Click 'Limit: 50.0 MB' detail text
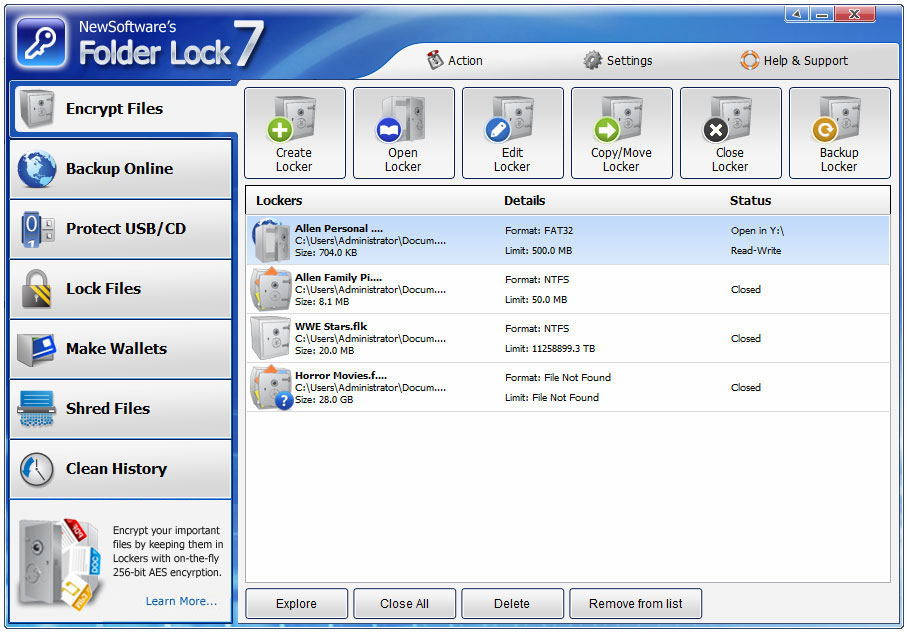 coord(536,300)
